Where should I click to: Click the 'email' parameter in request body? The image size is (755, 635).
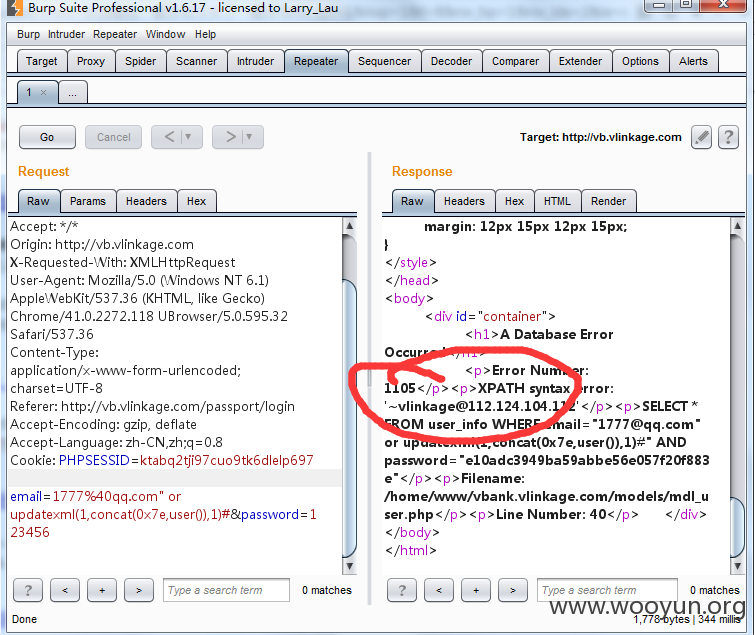(26, 496)
